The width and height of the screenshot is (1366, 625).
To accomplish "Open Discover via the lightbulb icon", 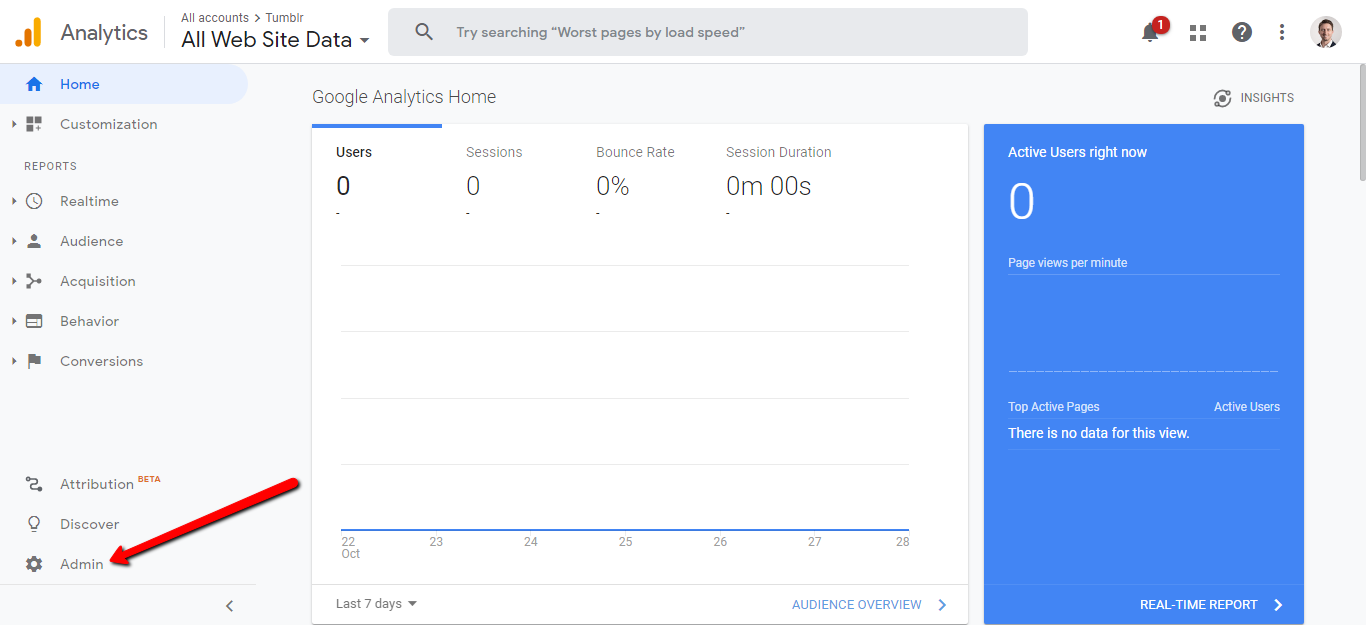I will [34, 524].
